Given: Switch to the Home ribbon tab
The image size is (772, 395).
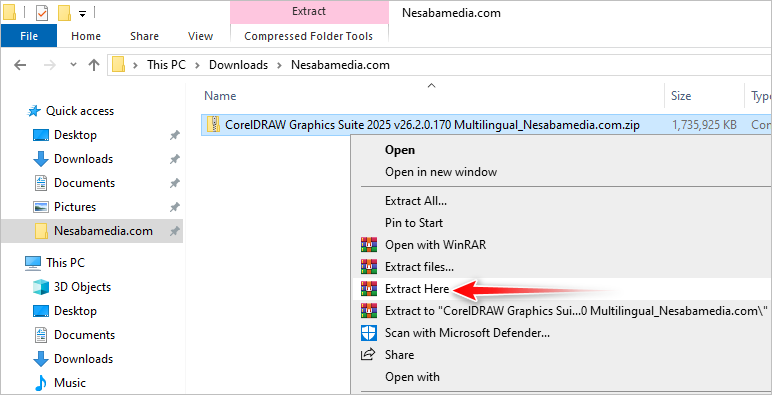Looking at the screenshot, I should click(x=86, y=36).
